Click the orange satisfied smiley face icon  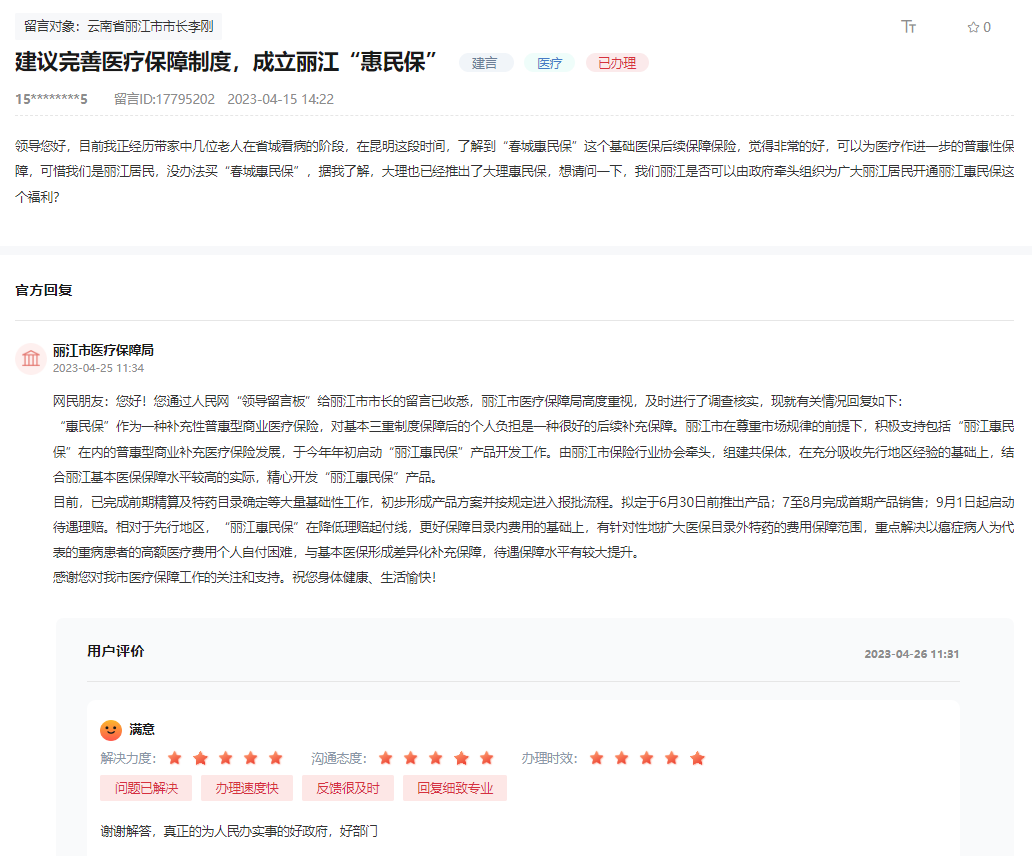(x=111, y=730)
